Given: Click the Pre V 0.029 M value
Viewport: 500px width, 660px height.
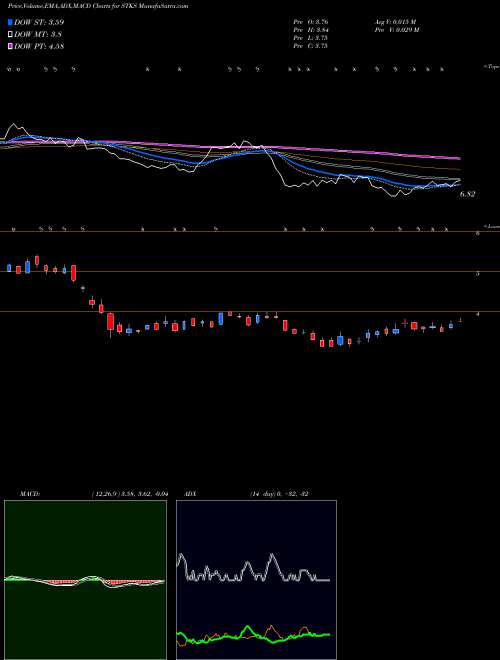Looking at the screenshot, I should pos(396,30).
